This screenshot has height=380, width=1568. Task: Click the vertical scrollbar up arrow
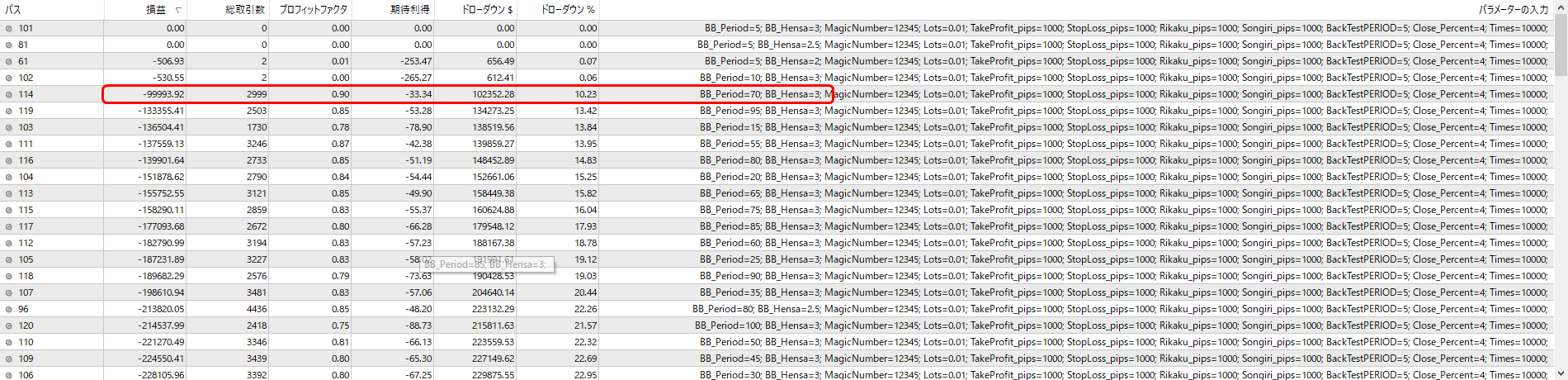click(x=1561, y=9)
